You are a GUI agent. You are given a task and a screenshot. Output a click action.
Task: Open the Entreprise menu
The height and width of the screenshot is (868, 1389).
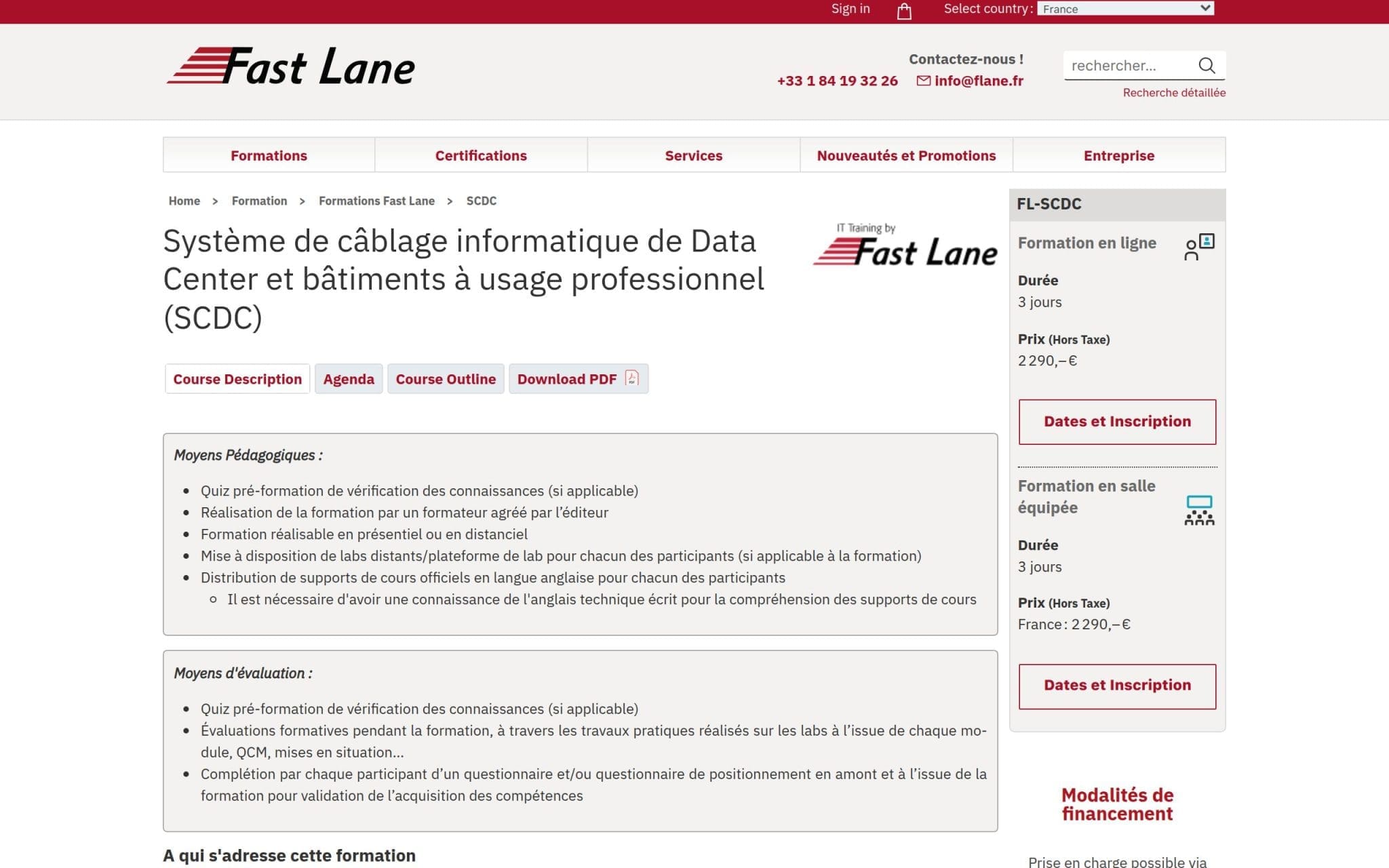pyautogui.click(x=1119, y=155)
